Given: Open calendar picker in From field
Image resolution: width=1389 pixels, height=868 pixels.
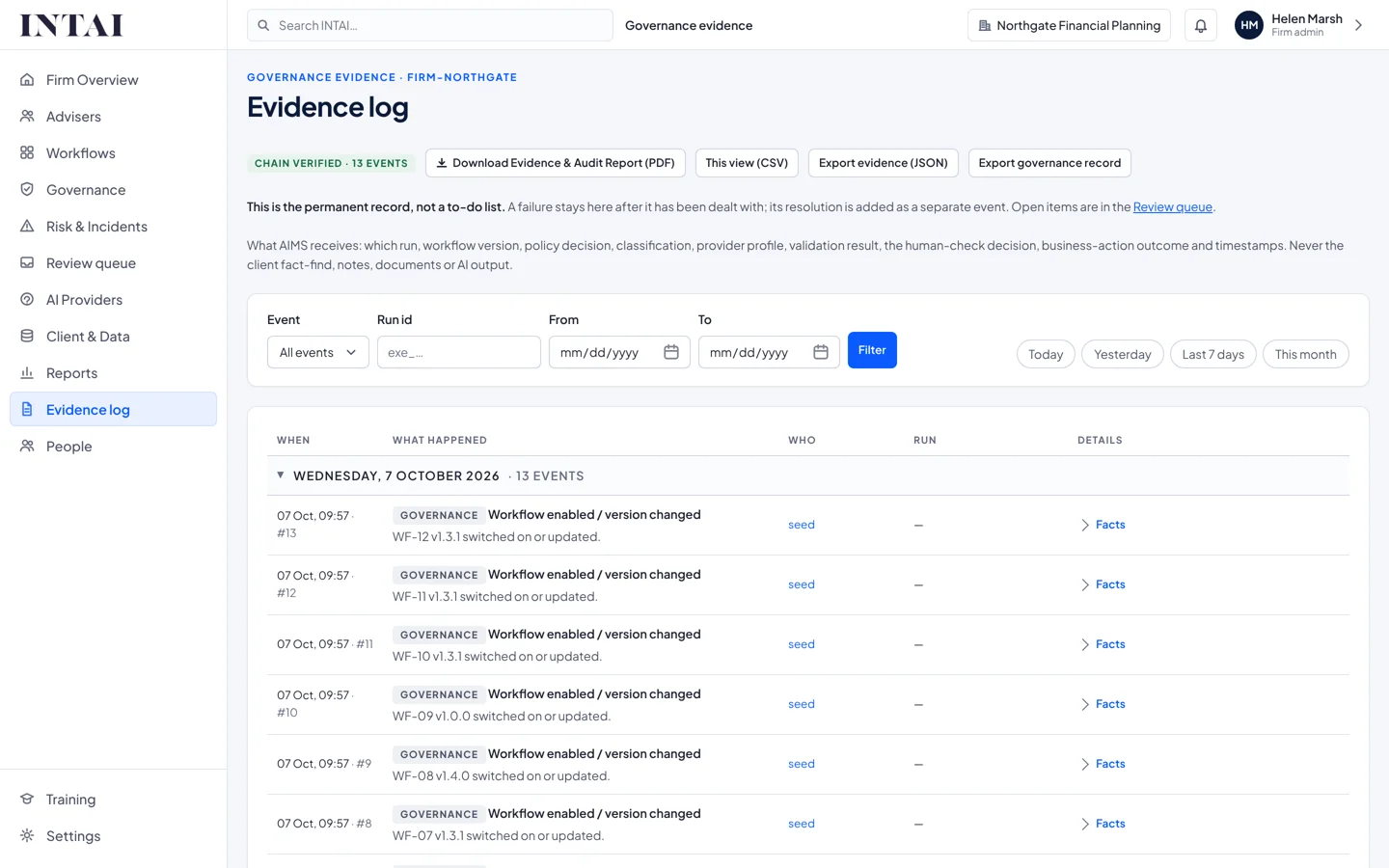Looking at the screenshot, I should tap(671, 353).
